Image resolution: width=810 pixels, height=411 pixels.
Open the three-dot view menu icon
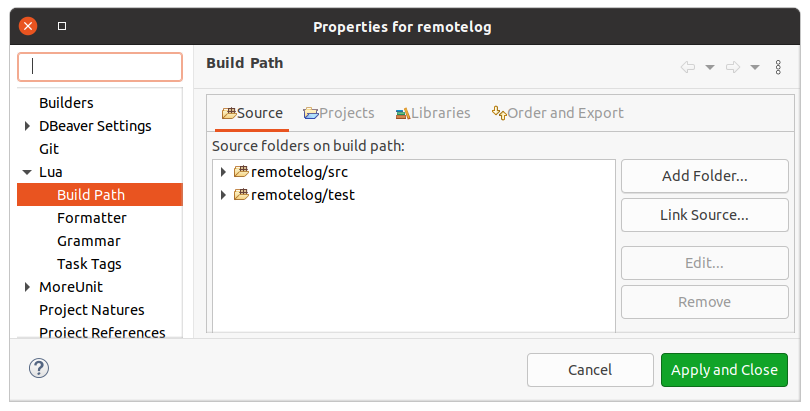[778, 67]
